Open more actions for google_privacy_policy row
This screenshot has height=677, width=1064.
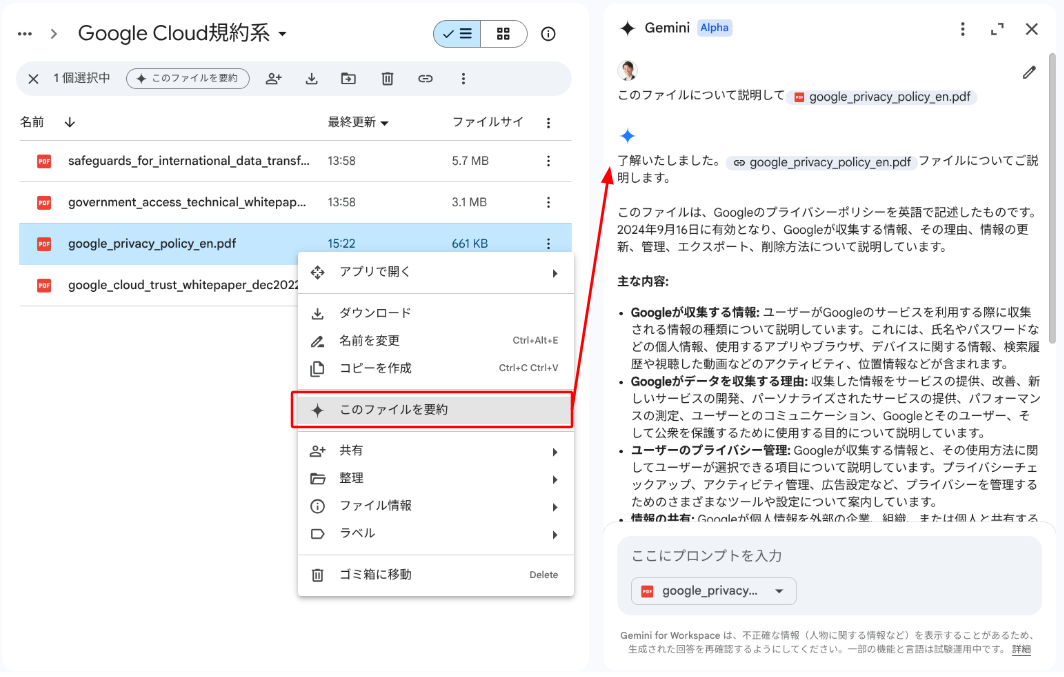coord(548,244)
